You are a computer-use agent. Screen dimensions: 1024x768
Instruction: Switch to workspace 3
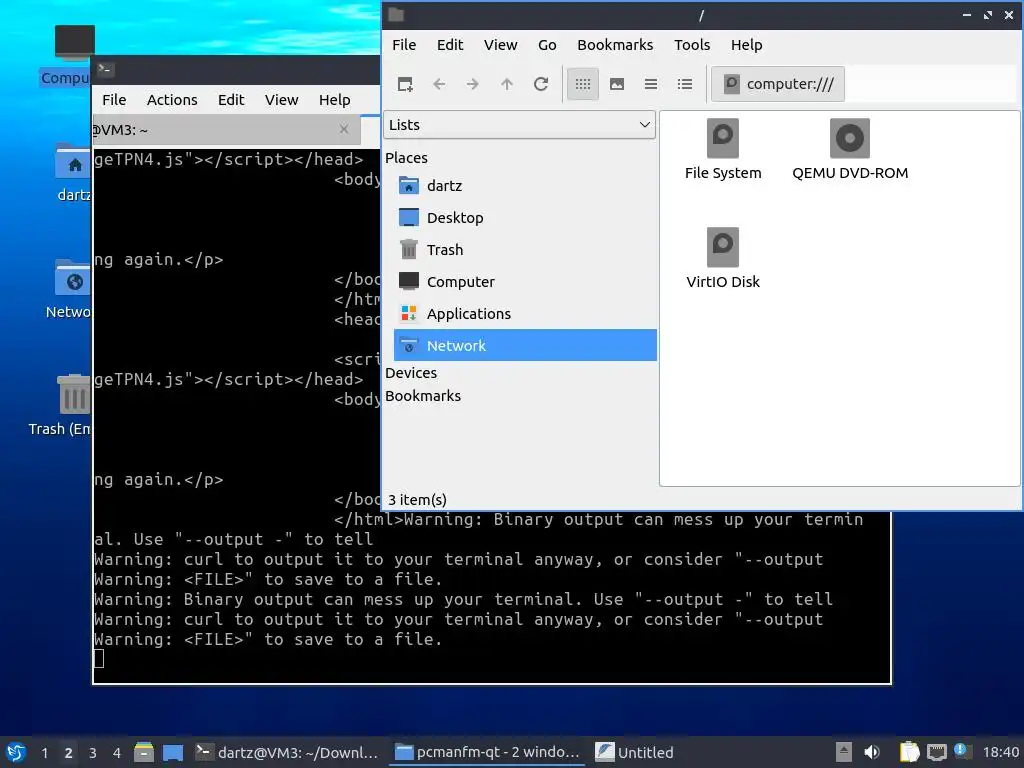[93, 753]
